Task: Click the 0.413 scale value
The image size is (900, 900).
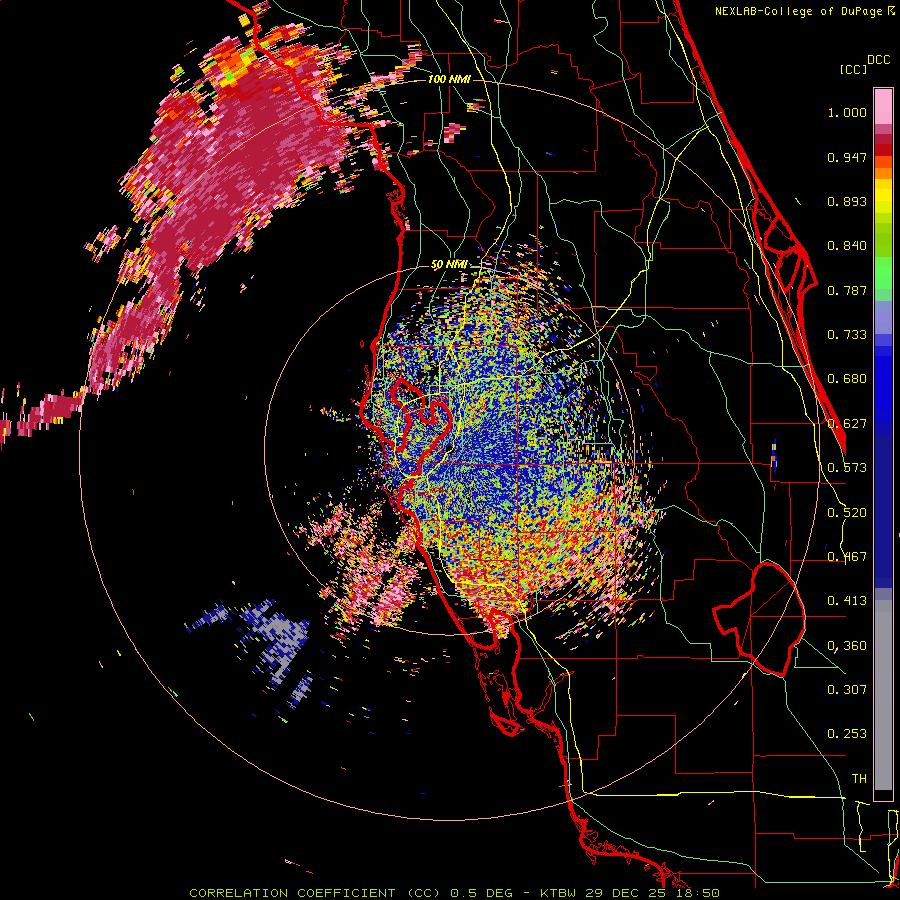Action: (847, 601)
